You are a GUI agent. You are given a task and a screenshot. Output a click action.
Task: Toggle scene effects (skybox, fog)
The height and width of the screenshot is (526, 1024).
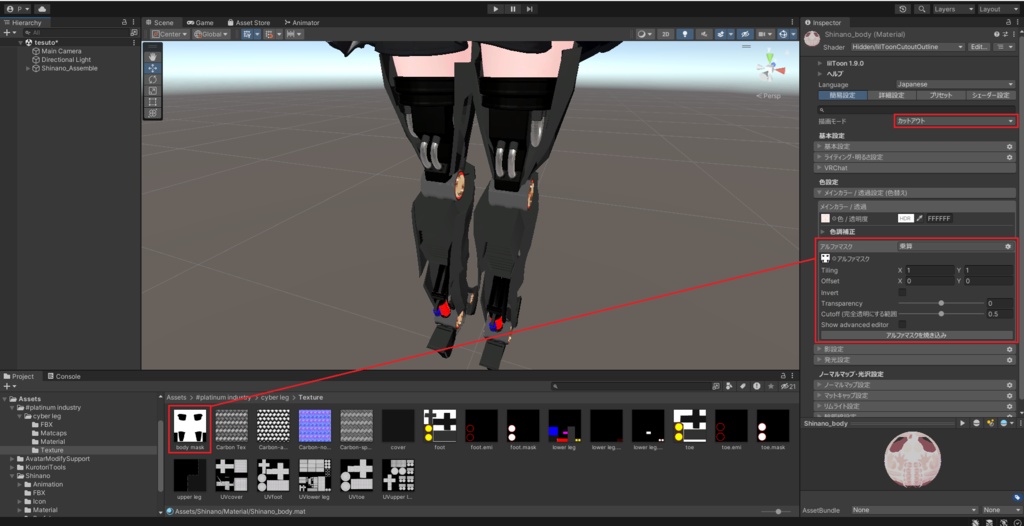(x=723, y=34)
